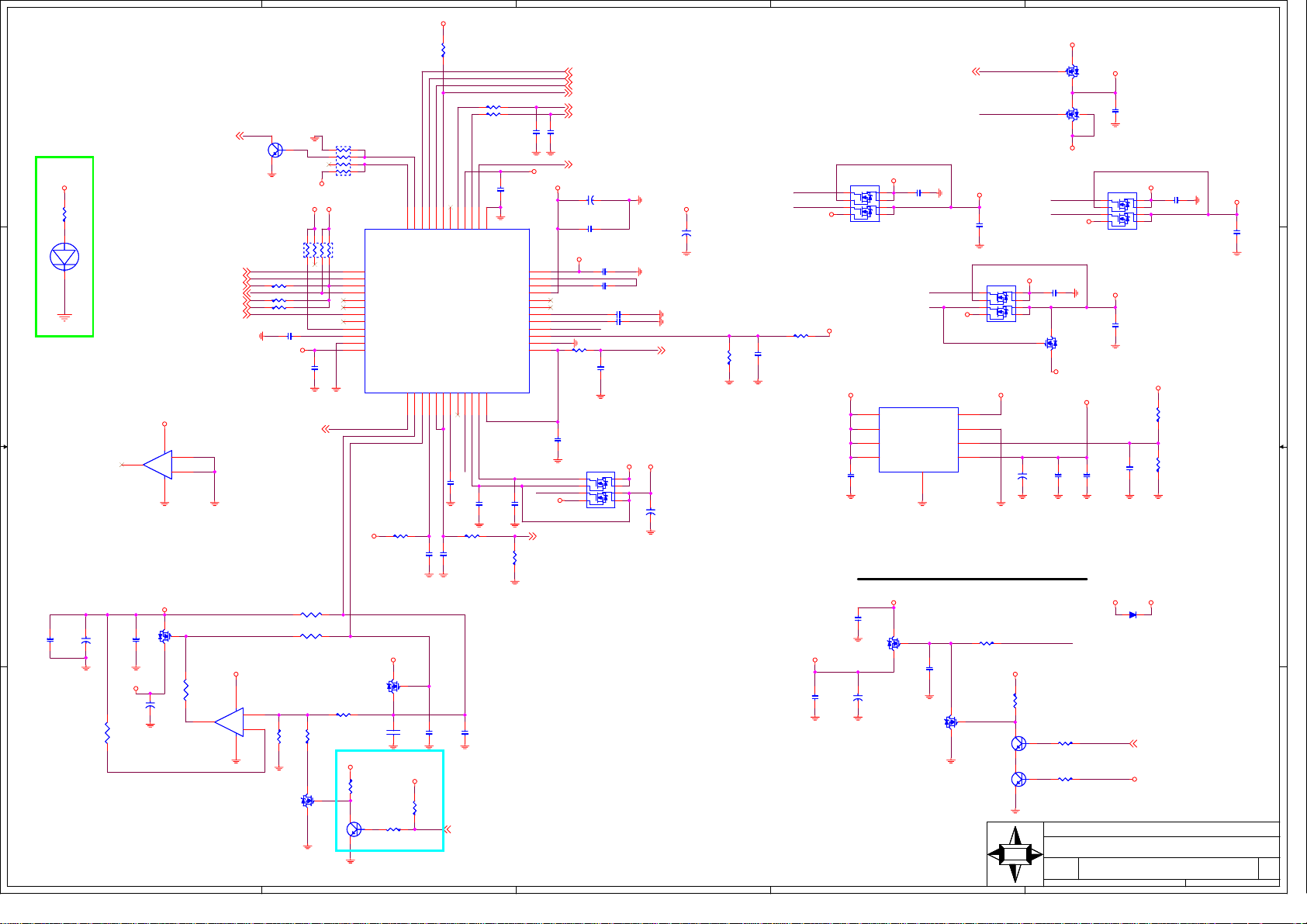Select the top-right MOSFET wired to an off-page connector
Viewport: 1307px width, 924px height.
coord(1072,71)
